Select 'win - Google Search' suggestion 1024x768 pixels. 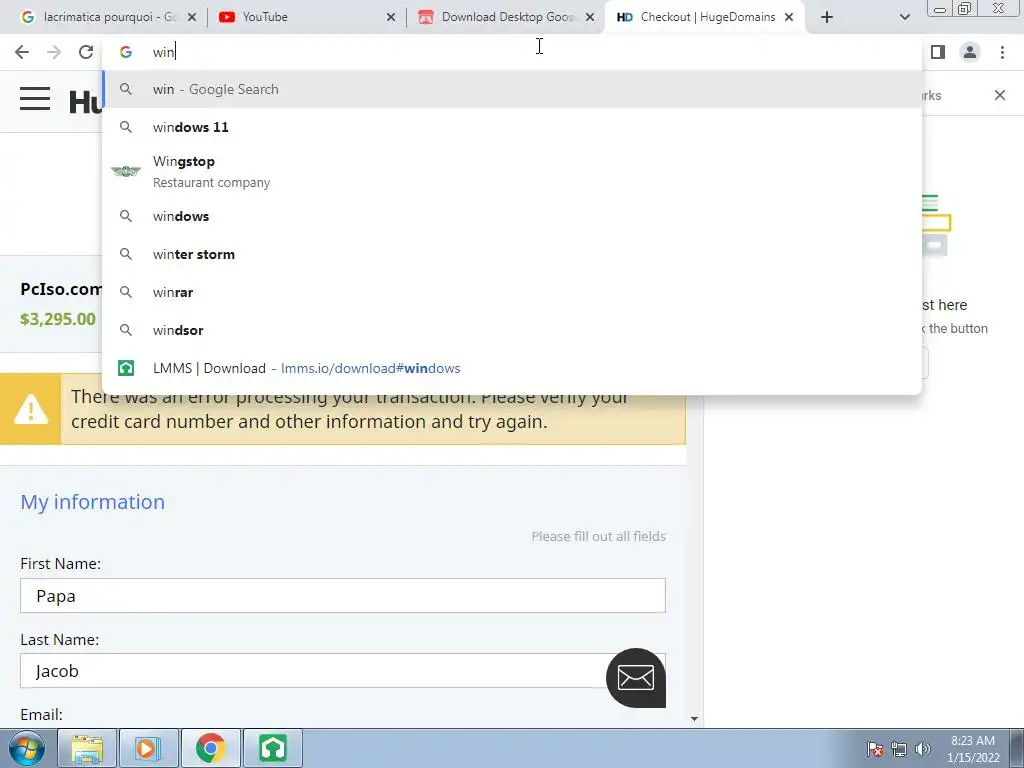[x=512, y=89]
